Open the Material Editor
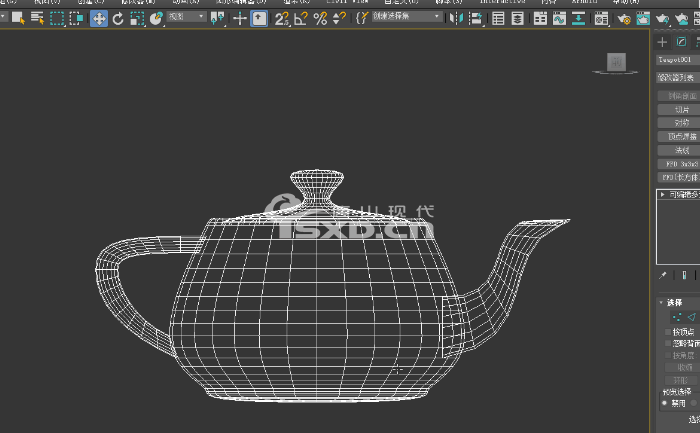 tap(601, 18)
